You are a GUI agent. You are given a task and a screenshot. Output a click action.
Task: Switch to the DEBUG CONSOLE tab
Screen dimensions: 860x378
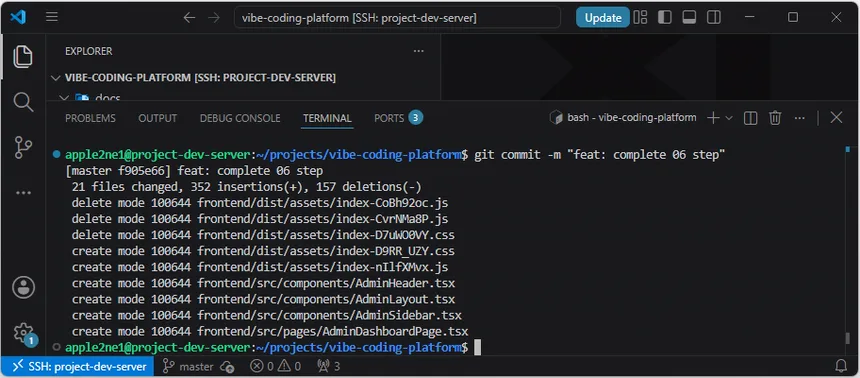[x=240, y=118]
